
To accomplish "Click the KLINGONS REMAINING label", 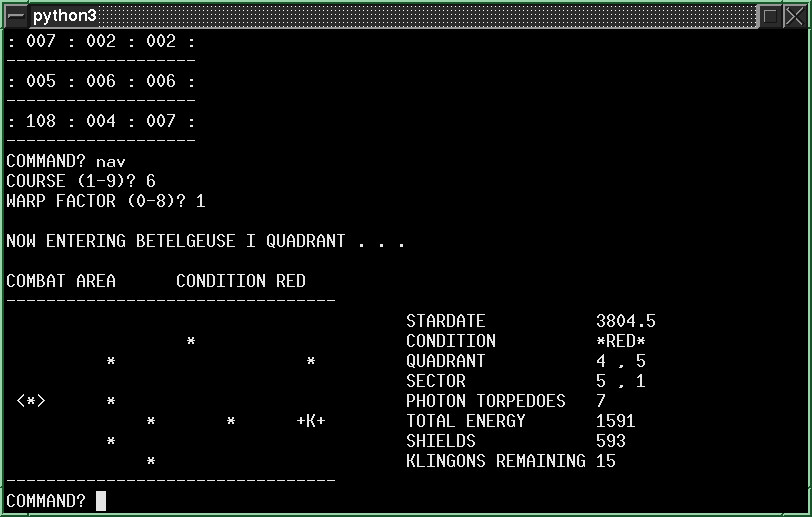I will pos(495,461).
